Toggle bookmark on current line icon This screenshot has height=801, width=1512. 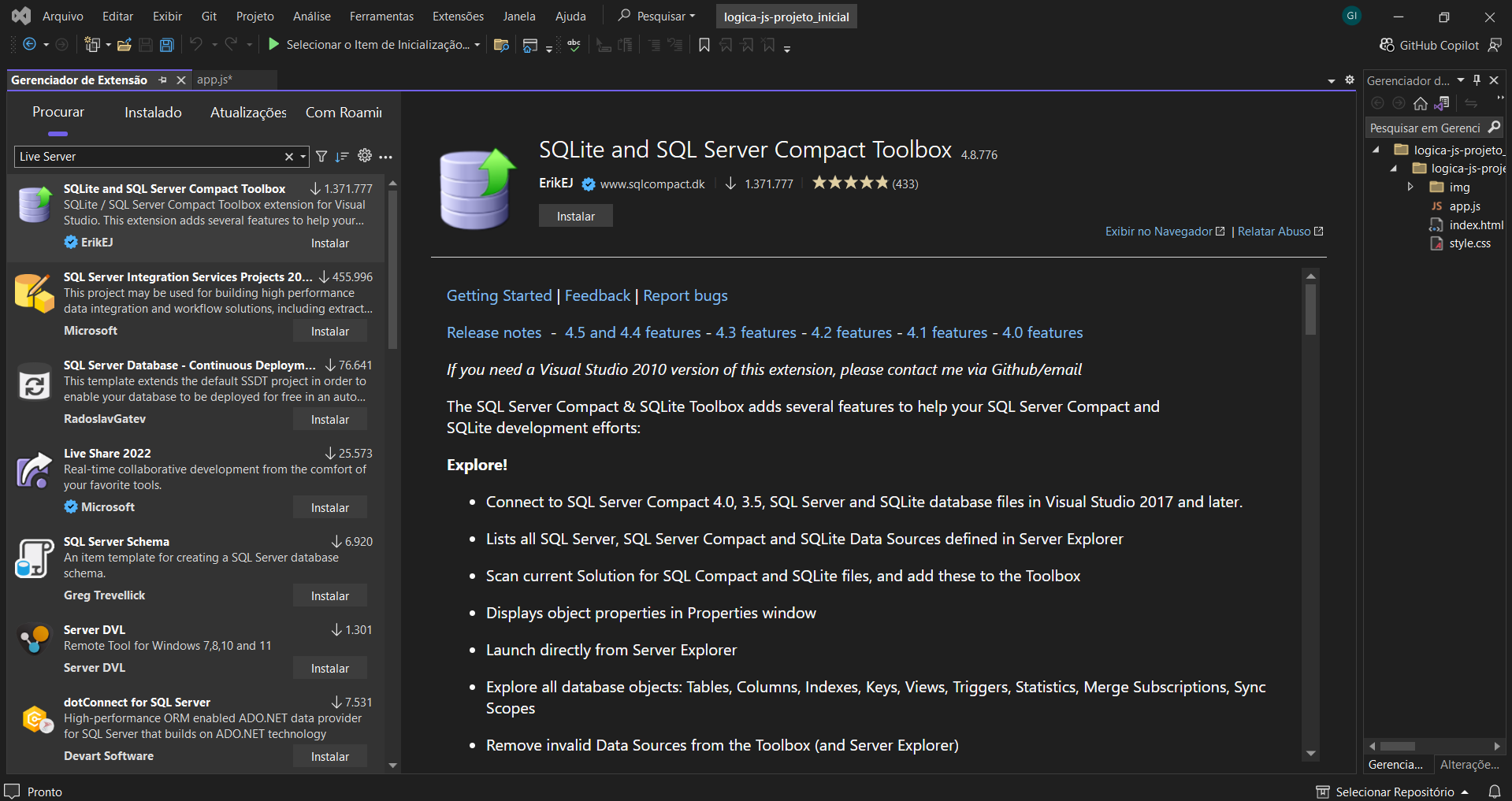tap(704, 45)
